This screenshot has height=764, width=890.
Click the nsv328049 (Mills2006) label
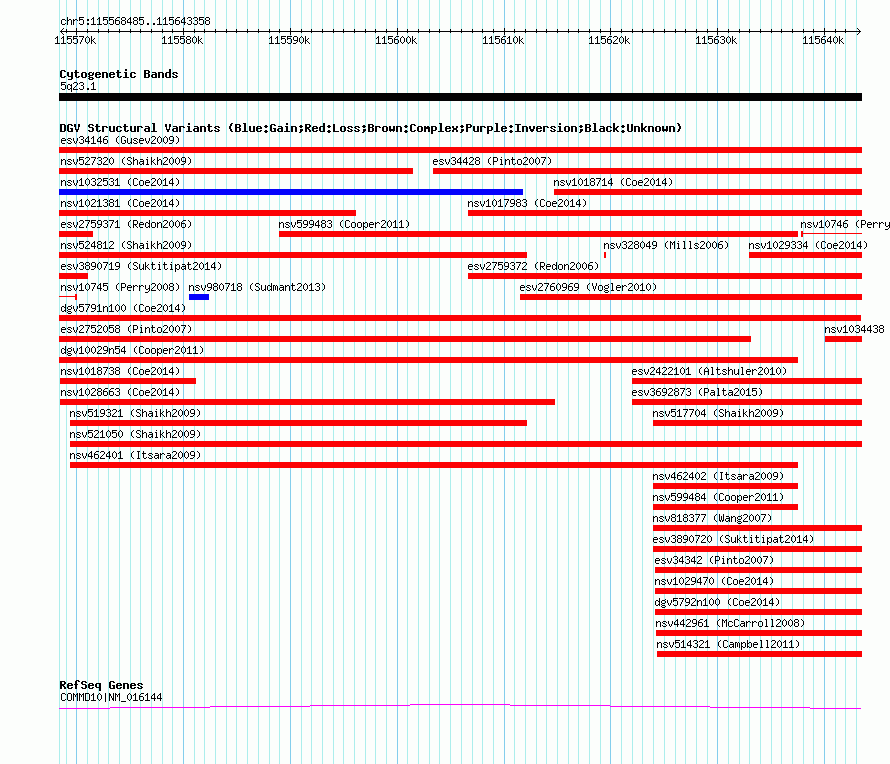(666, 245)
